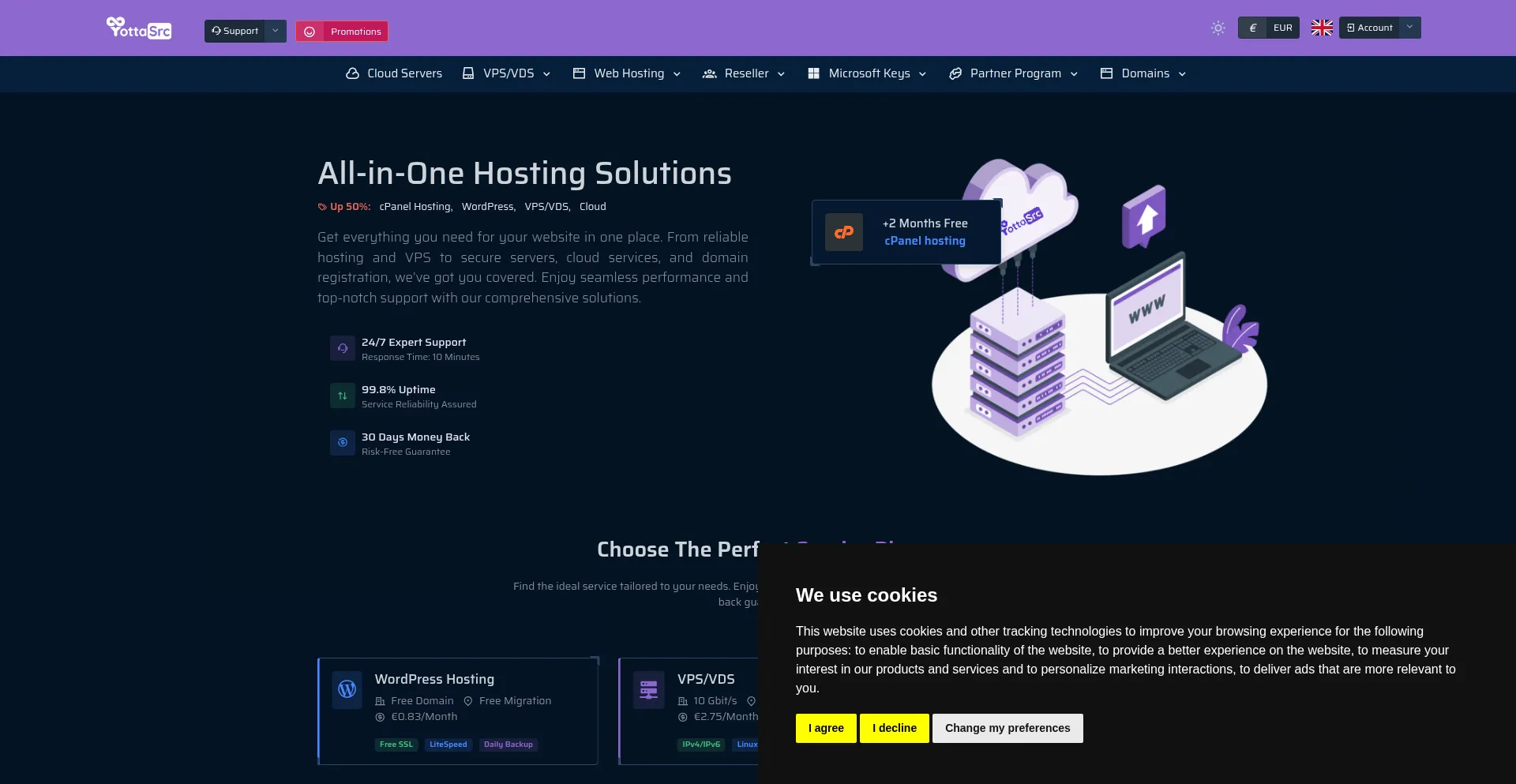Viewport: 1516px width, 784px height.
Task: Click the VPS/VDS navbar server icon
Action: [468, 73]
